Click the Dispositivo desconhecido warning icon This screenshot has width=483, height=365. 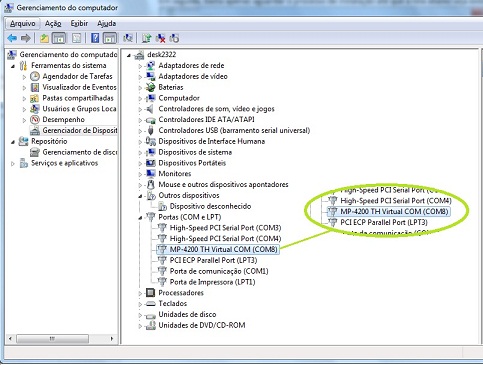[x=162, y=206]
